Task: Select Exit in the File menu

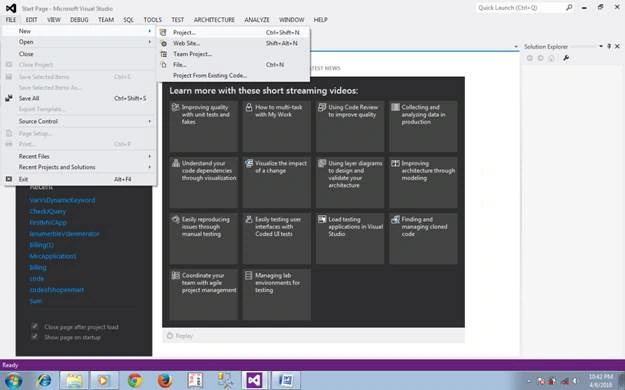Action: coord(80,179)
